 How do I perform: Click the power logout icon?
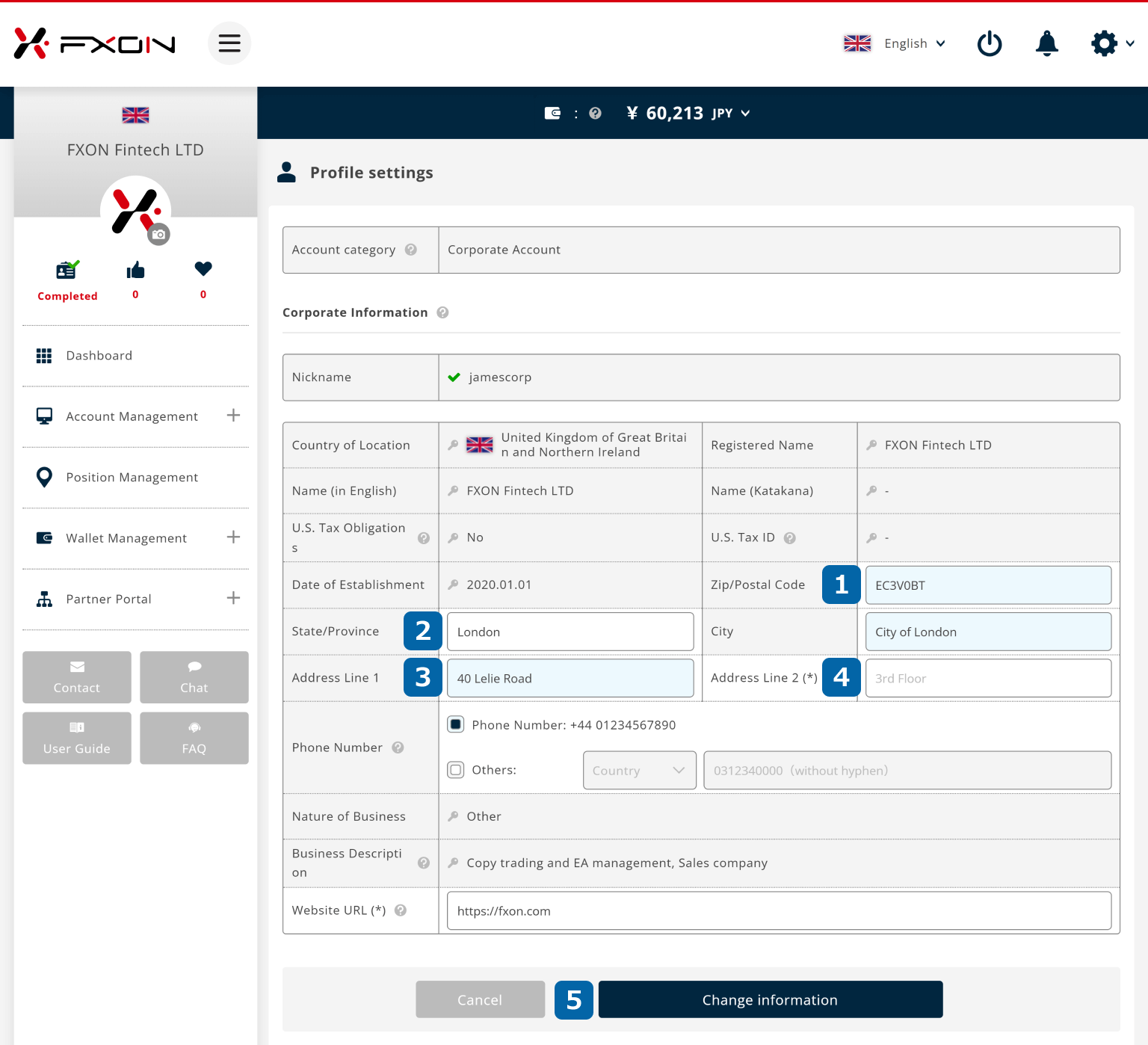[x=990, y=43]
